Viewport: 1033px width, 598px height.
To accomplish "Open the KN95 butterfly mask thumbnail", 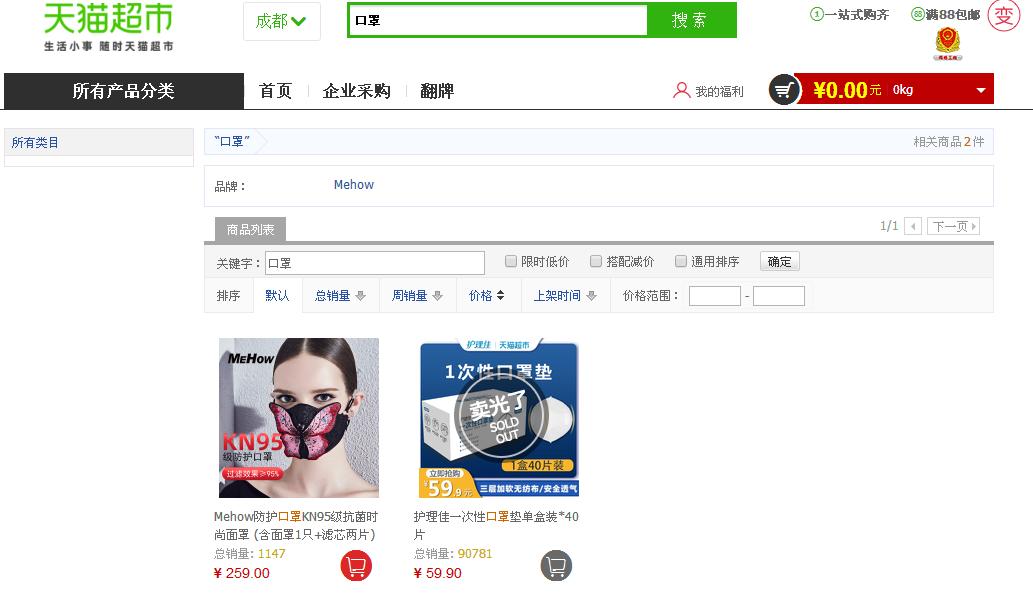I will point(299,418).
